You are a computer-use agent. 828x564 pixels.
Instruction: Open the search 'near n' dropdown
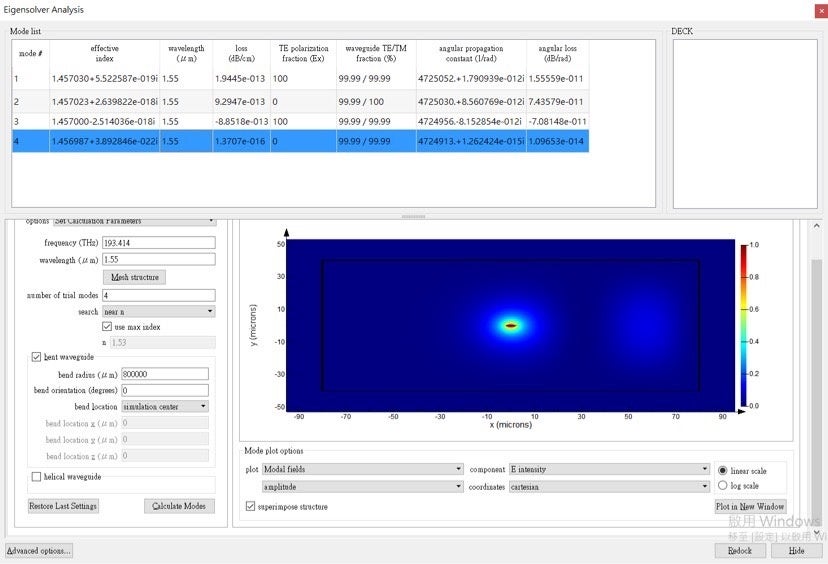coord(159,311)
